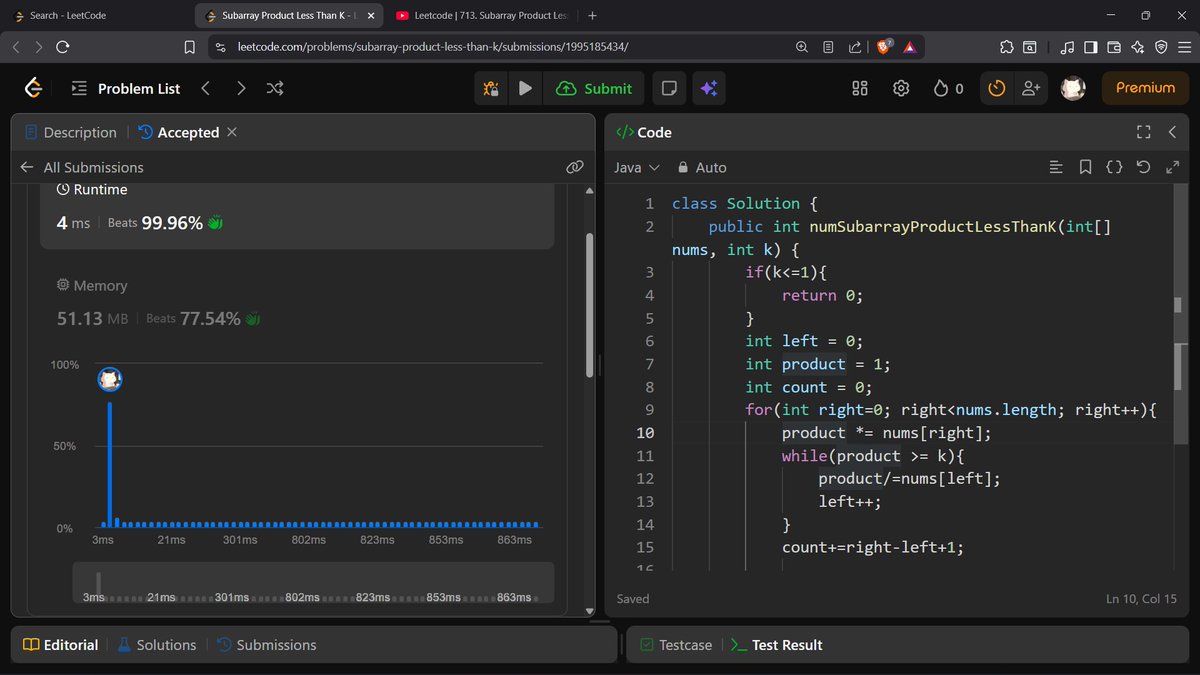The height and width of the screenshot is (675, 1200).
Task: Click the debugger icon
Action: point(491,88)
